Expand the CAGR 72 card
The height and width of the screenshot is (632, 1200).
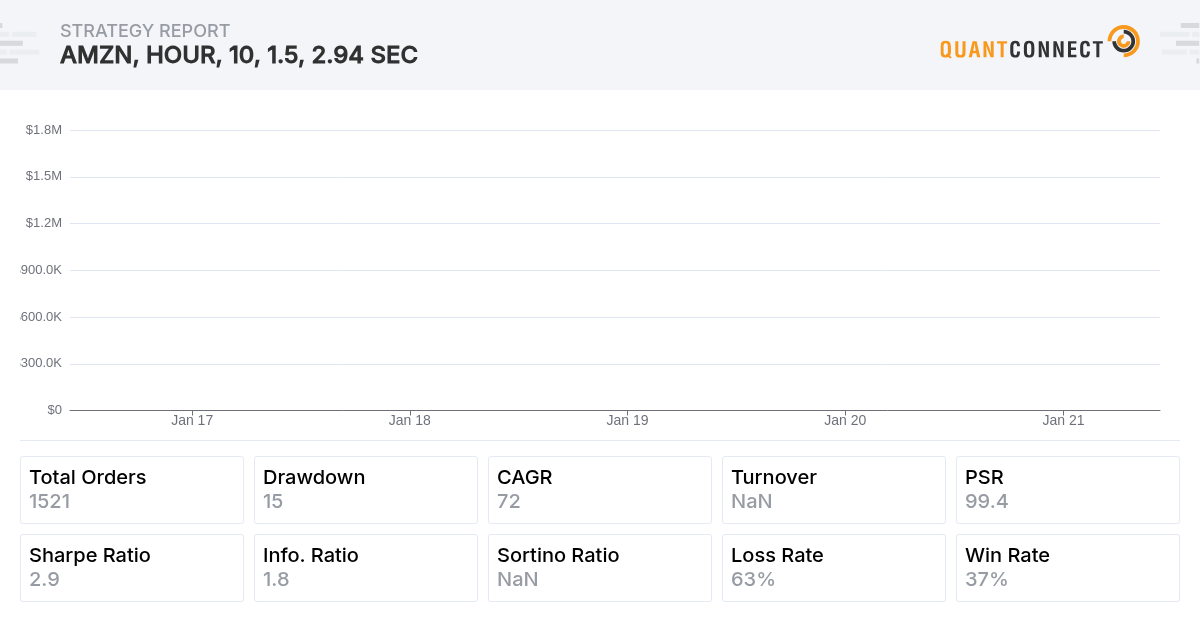[599, 489]
